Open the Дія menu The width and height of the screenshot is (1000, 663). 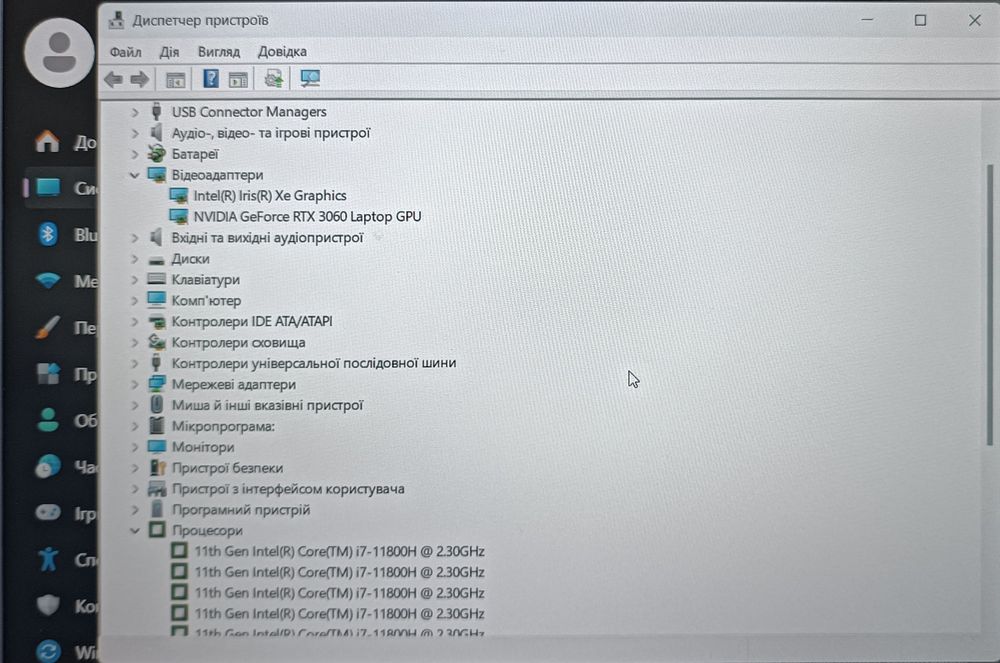[170, 52]
